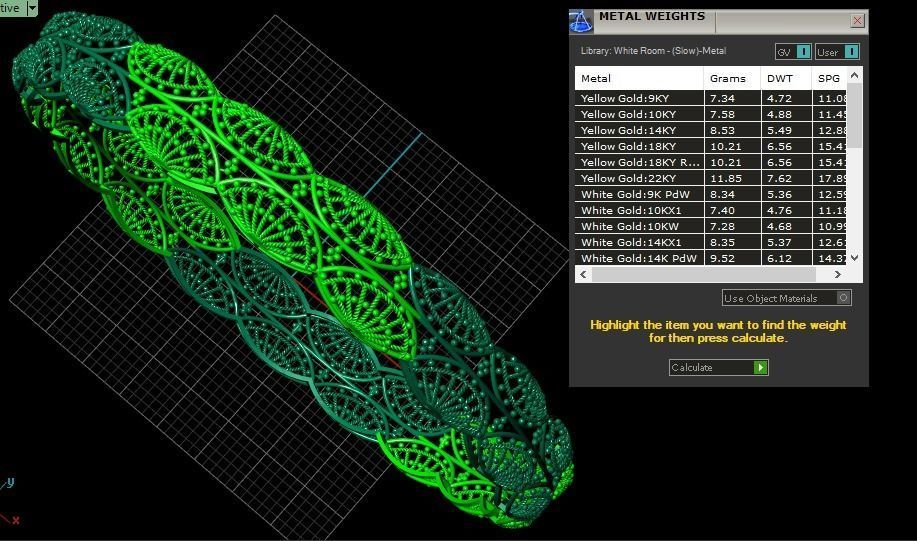Click the 4.68 DWT value

[x=780, y=226]
